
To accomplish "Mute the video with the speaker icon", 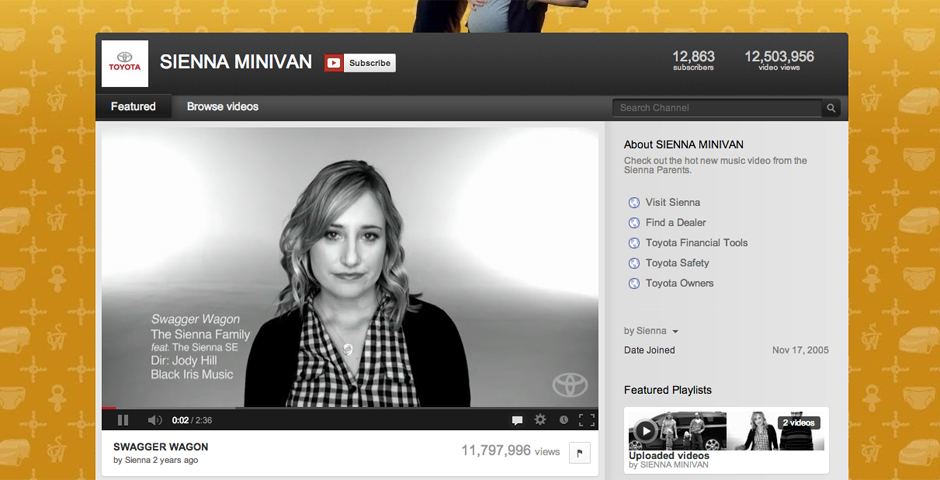I will pyautogui.click(x=155, y=420).
